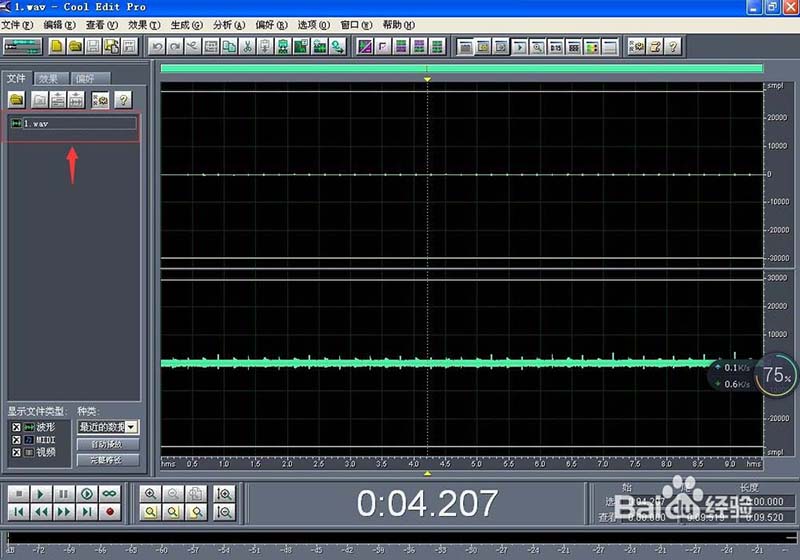Go to end with the skip-forward button
The height and width of the screenshot is (560, 800).
coord(87,512)
